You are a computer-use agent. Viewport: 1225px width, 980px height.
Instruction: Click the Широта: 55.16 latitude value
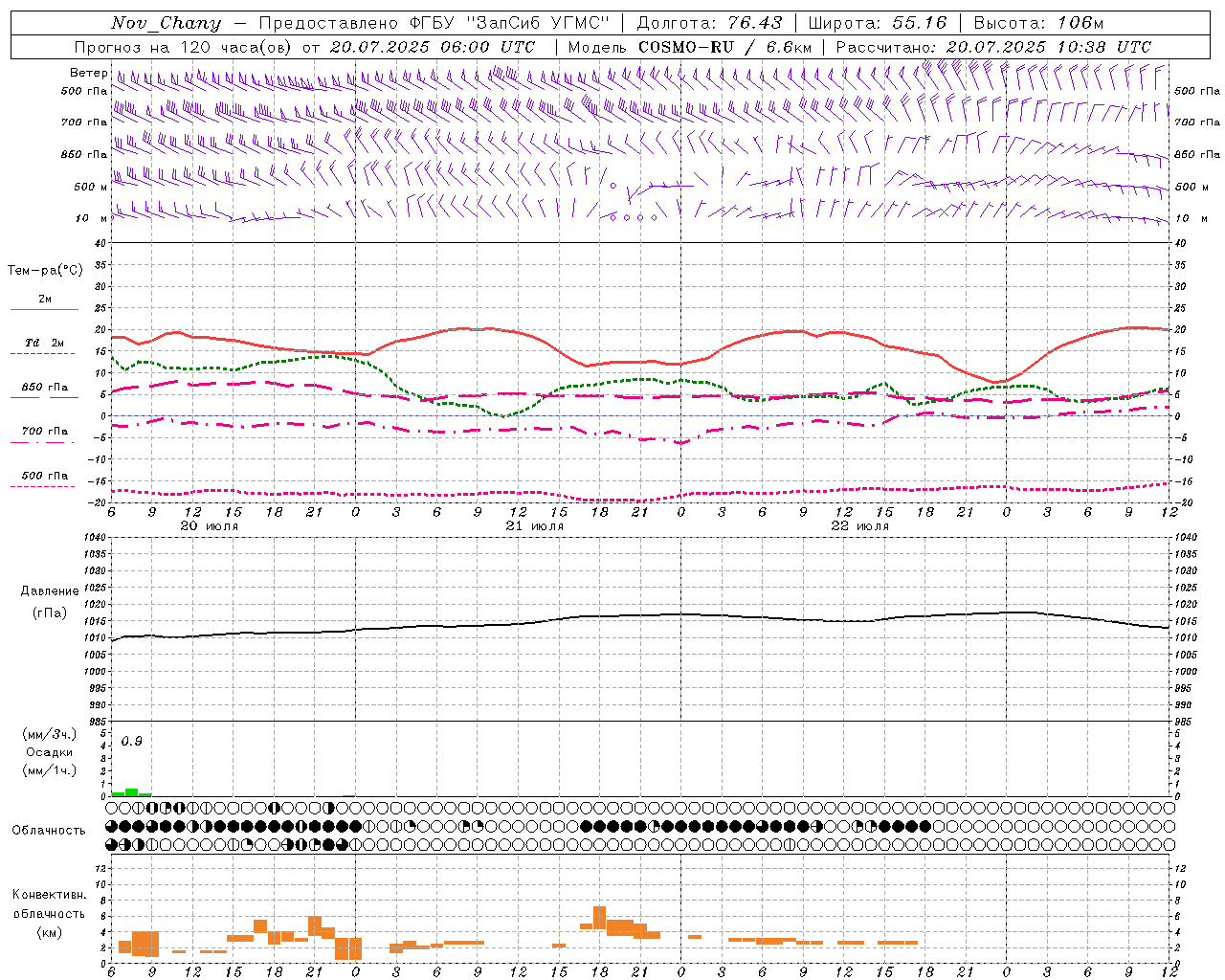coord(878,23)
